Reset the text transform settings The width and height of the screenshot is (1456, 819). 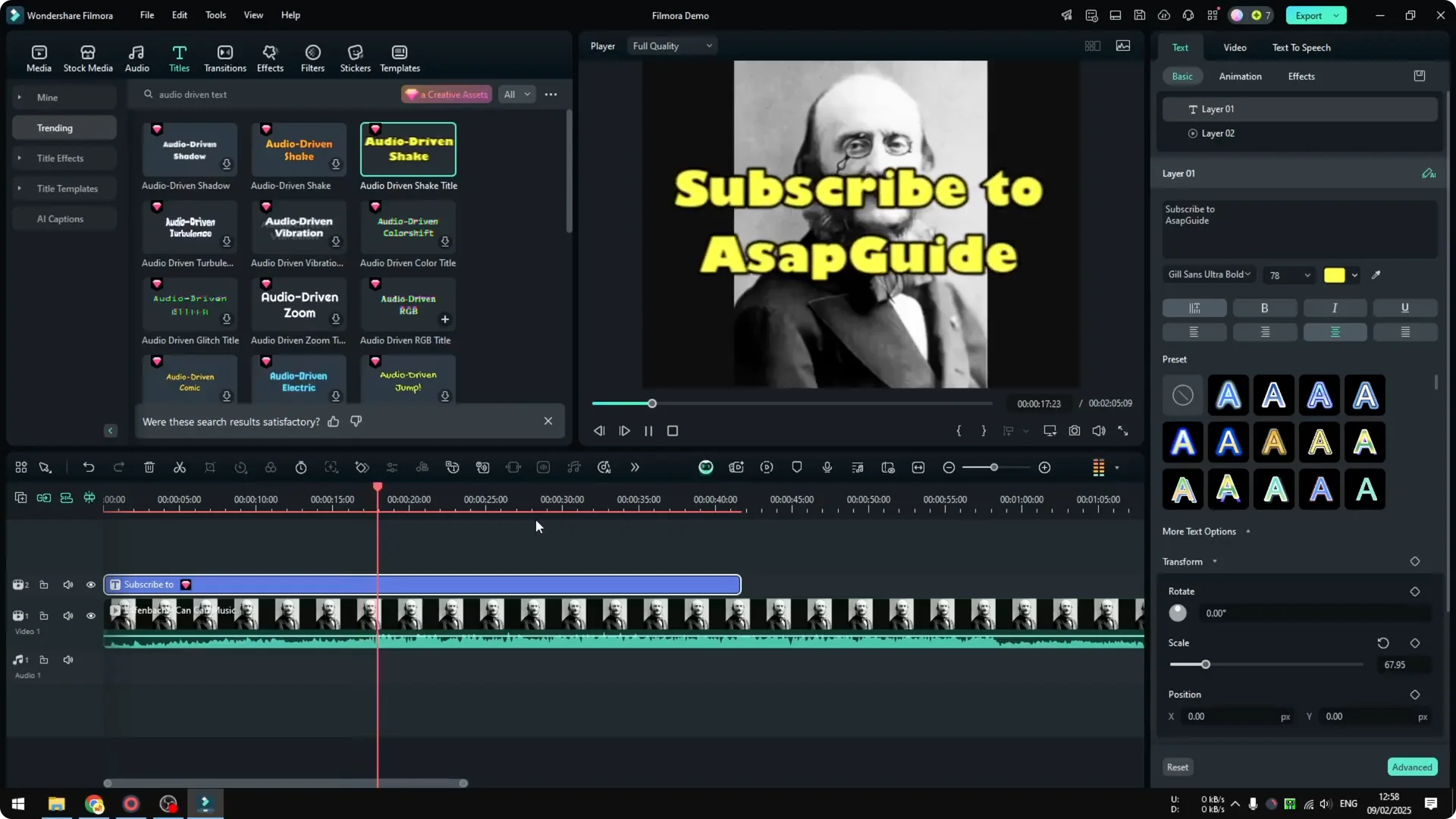pos(1178,767)
